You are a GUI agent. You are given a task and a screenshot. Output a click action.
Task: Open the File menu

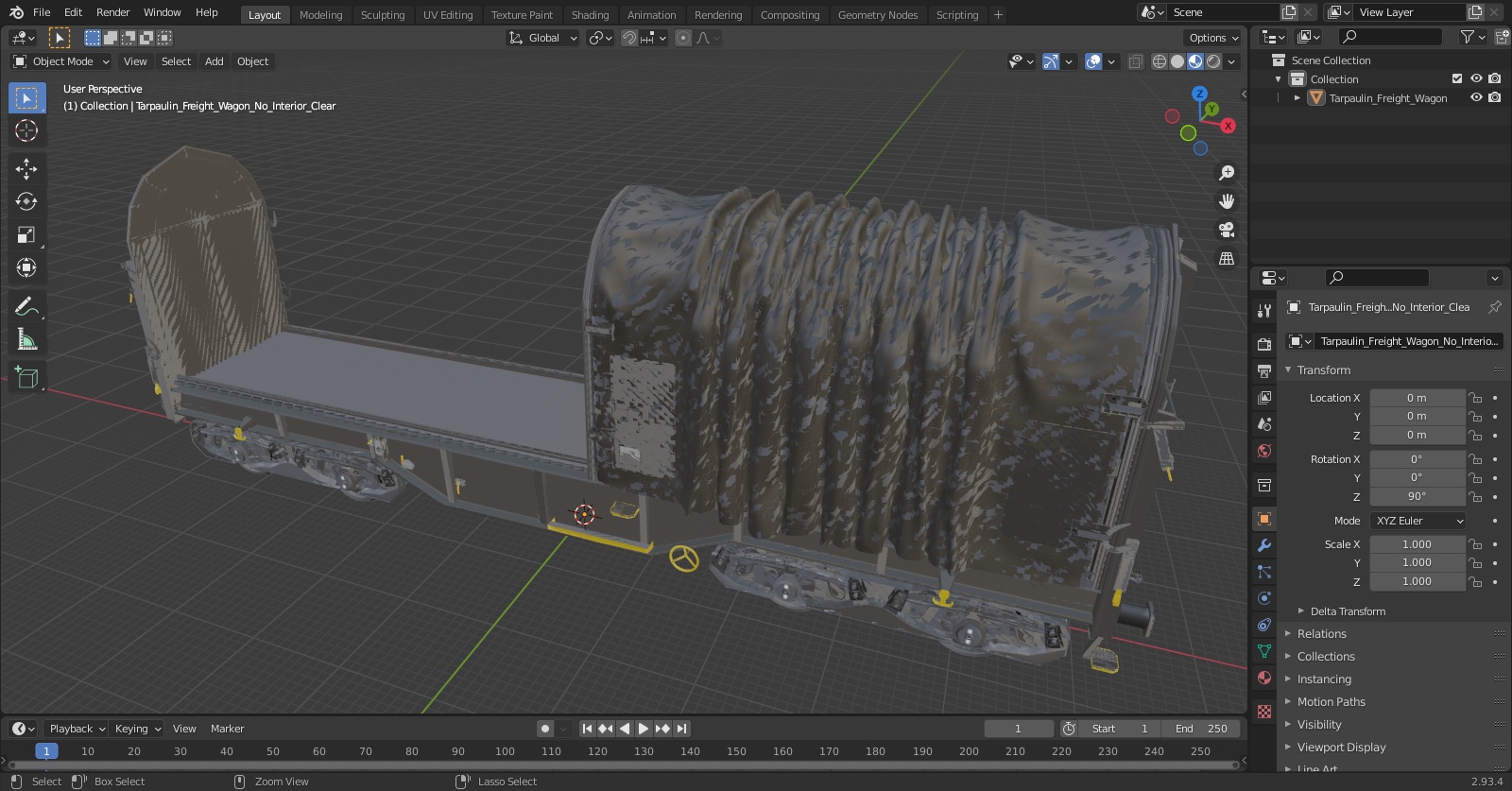42,12
